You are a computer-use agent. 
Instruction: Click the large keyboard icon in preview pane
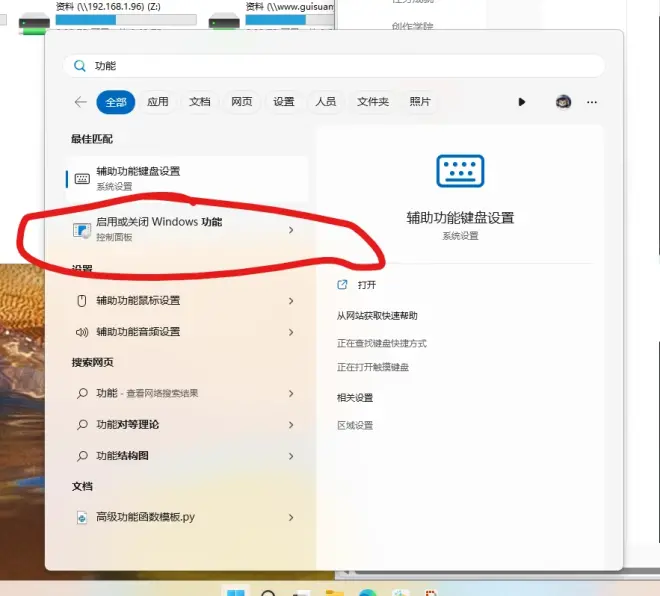pos(460,171)
